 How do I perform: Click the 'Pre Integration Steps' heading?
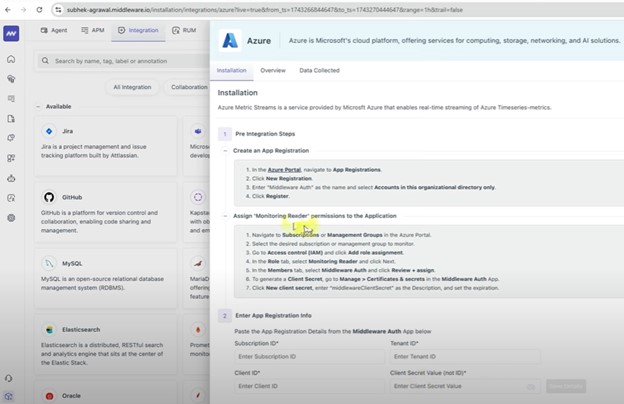[x=265, y=134]
